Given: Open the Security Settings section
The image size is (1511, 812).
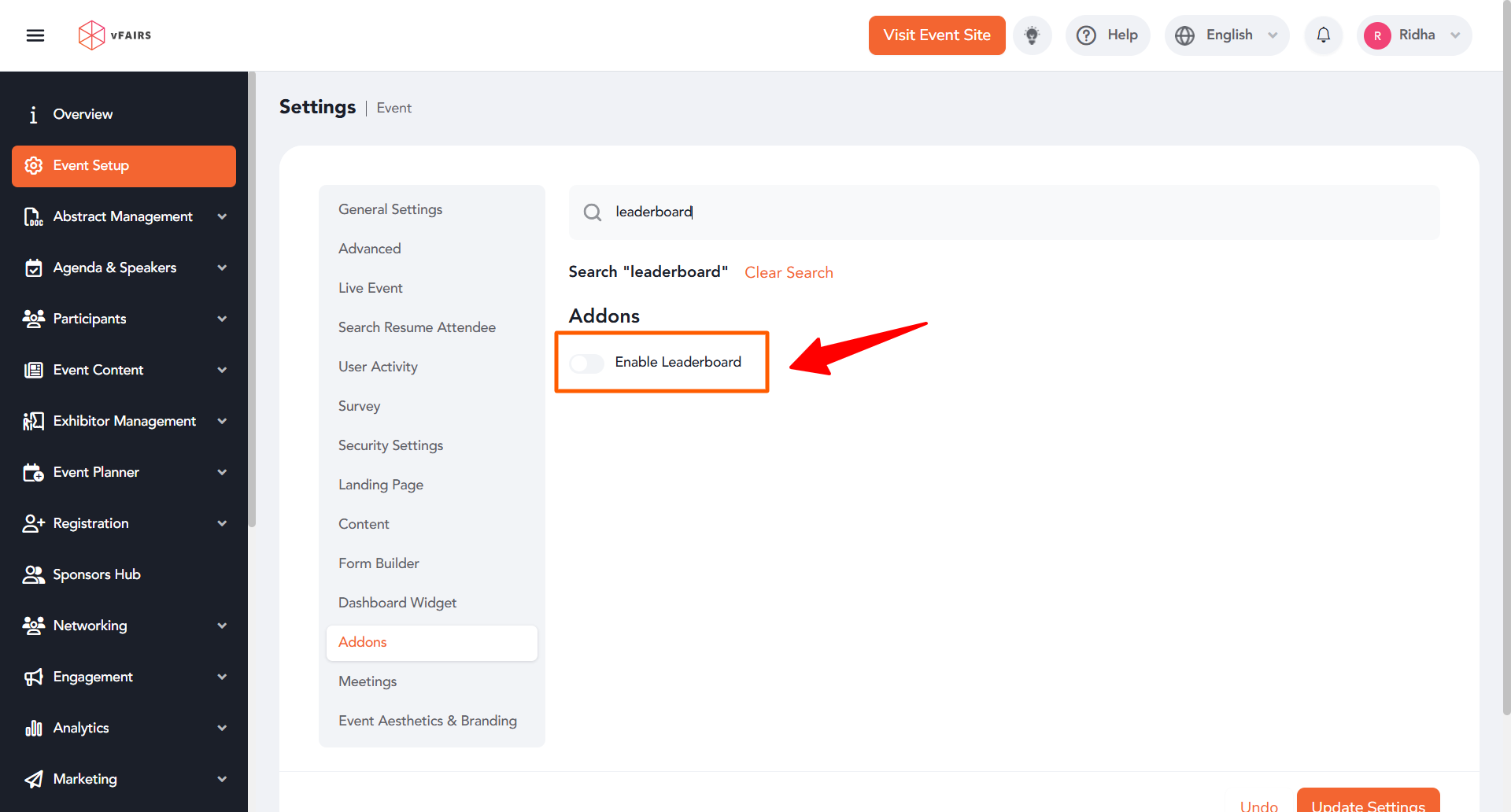Looking at the screenshot, I should [x=390, y=445].
